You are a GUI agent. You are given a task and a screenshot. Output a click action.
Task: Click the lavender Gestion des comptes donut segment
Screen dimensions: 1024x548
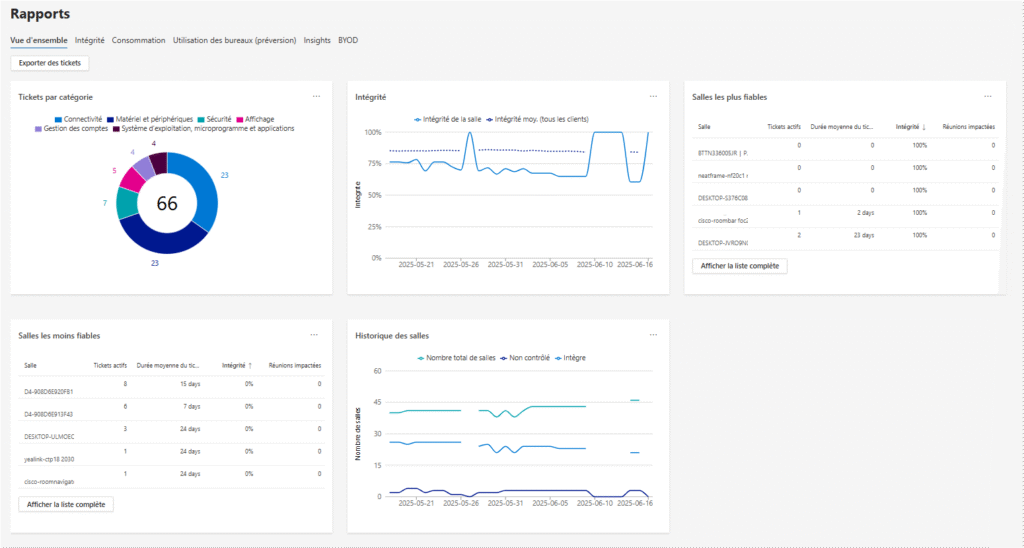144,167
